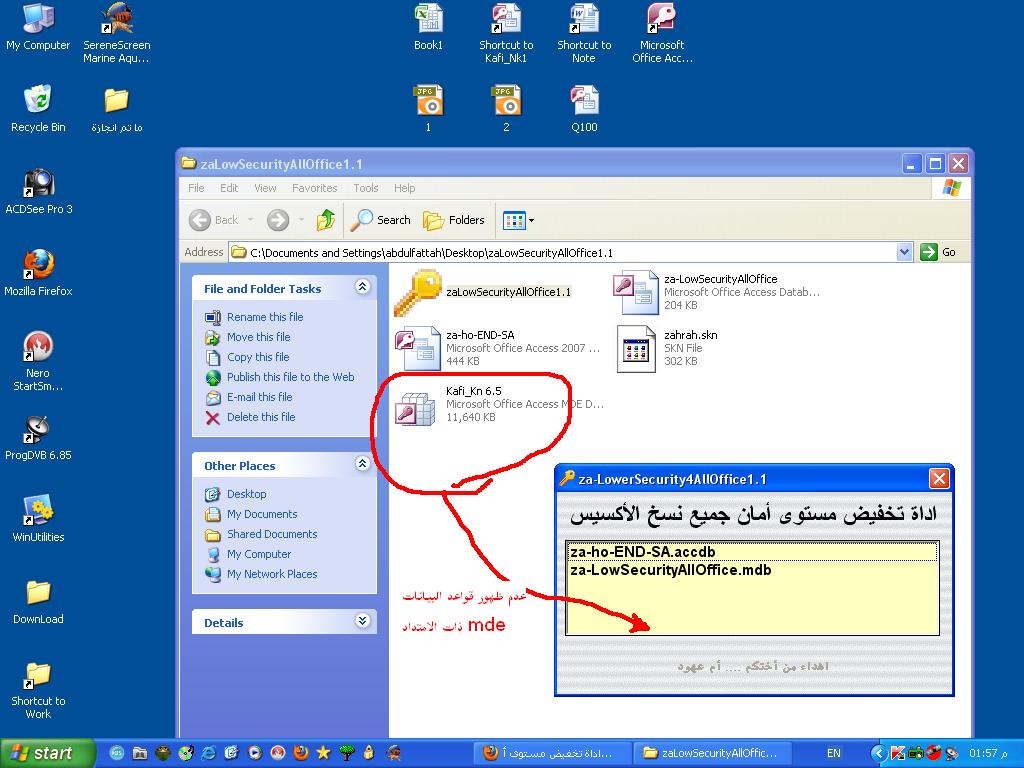Click the Up folder toolbar icon
Viewport: 1024px width, 768px height.
coord(325,220)
